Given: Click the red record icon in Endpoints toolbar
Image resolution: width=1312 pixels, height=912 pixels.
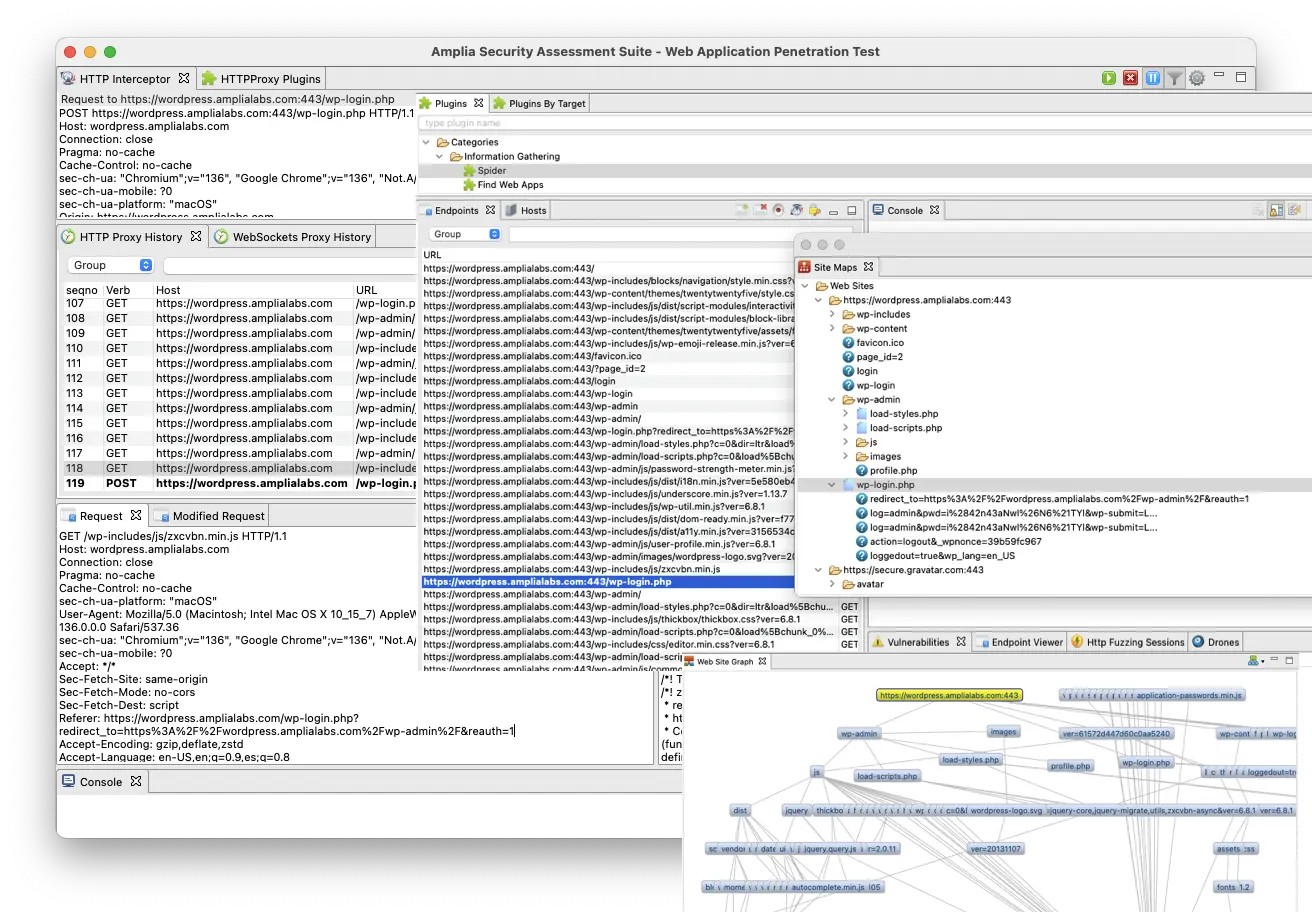Looking at the screenshot, I should pyautogui.click(x=778, y=210).
